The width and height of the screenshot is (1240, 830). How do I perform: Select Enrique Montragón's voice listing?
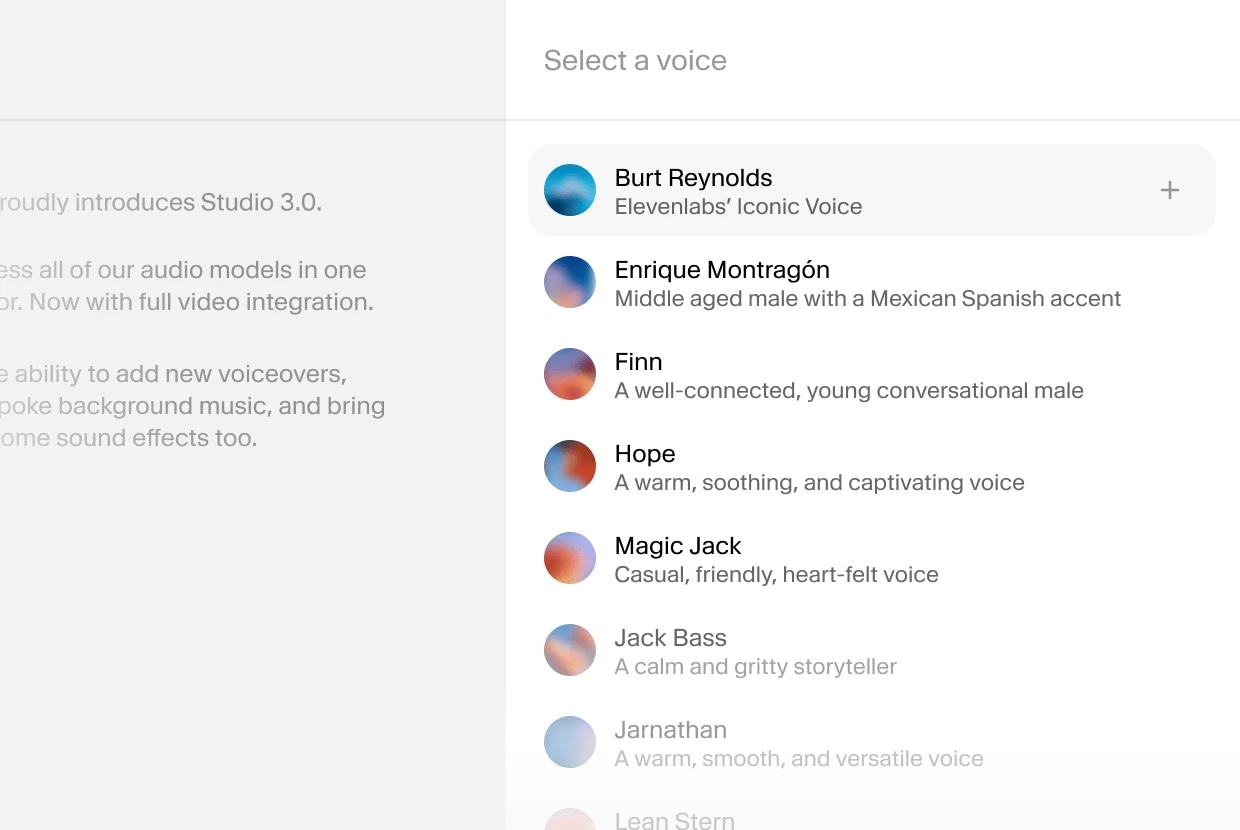(867, 282)
